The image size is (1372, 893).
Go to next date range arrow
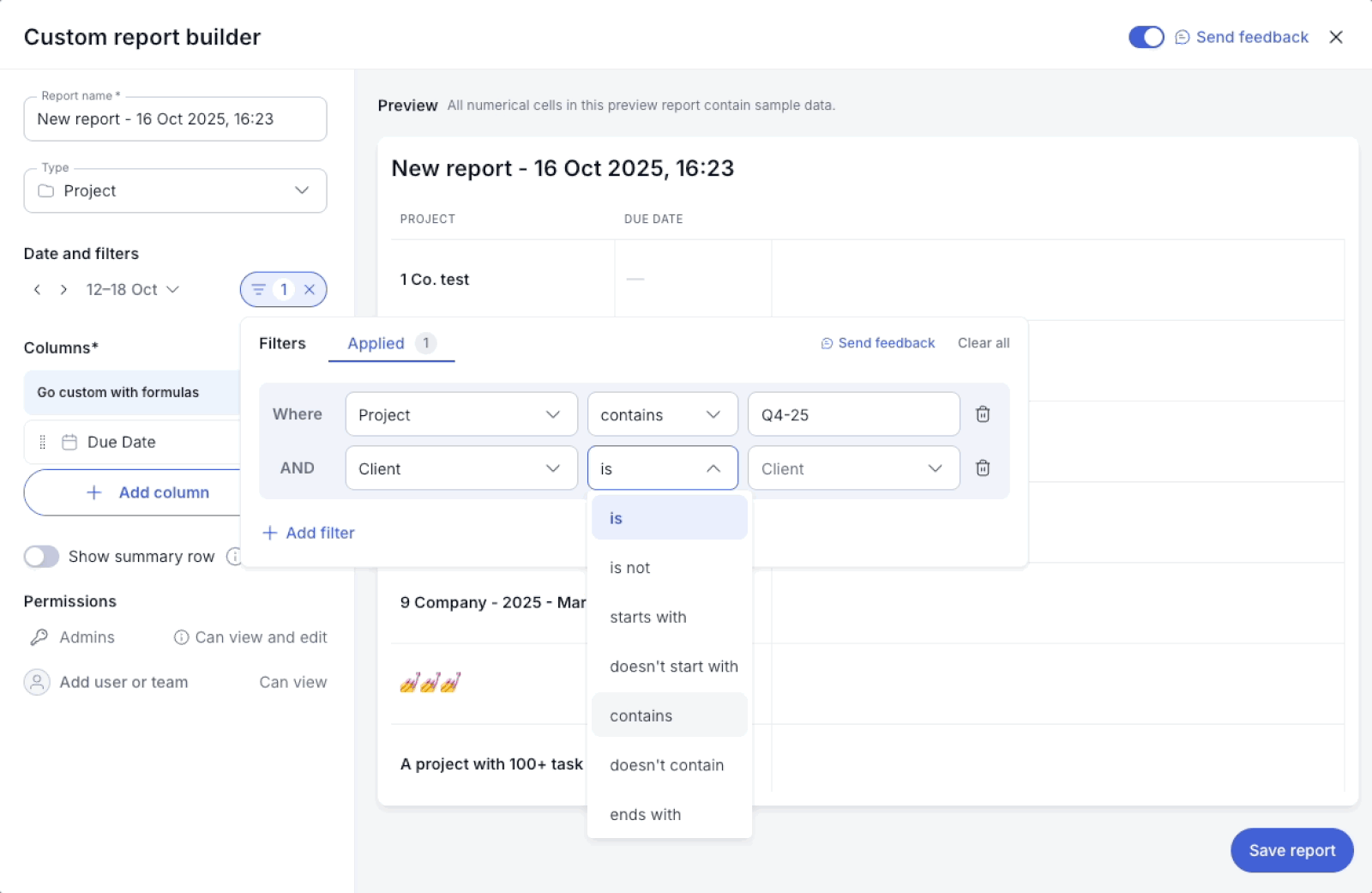[x=63, y=290]
